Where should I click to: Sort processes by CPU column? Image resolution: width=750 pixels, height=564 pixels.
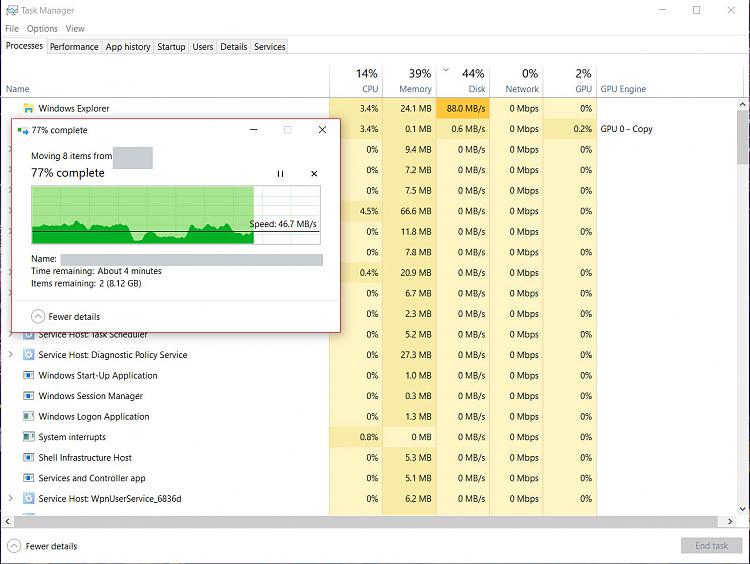356,81
